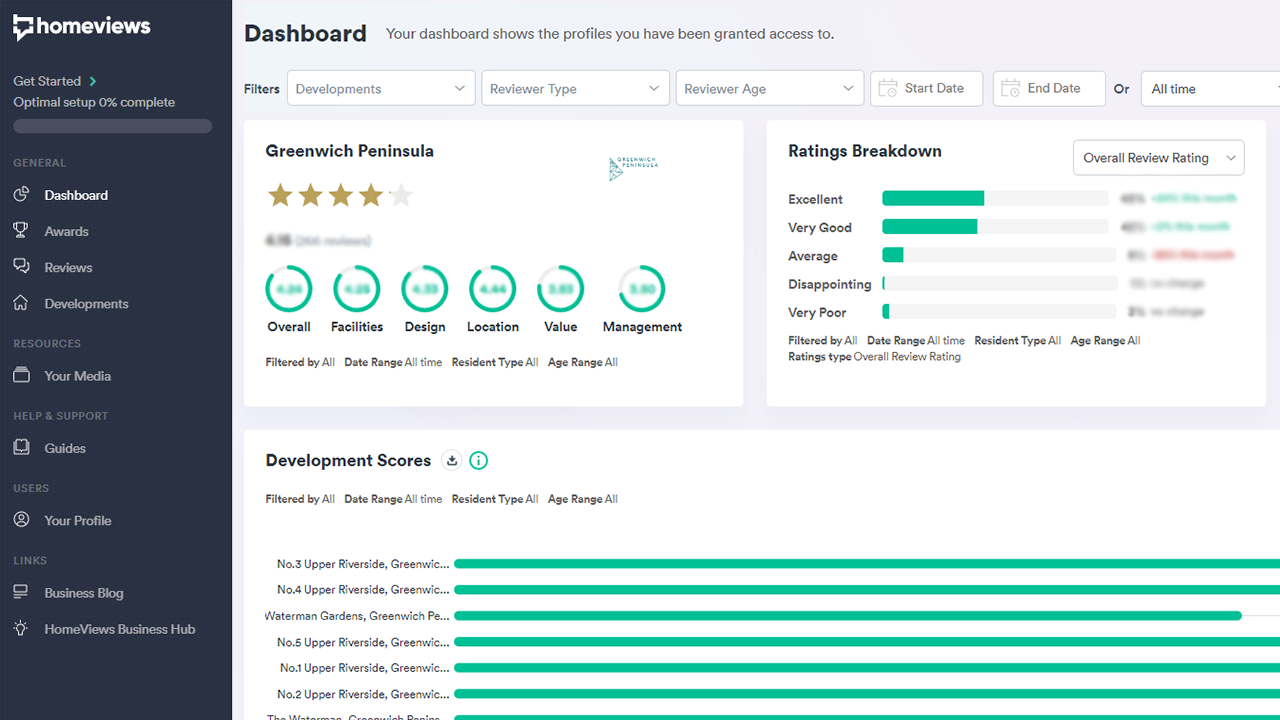Open Awards from the sidebar
1280x720 pixels.
66,231
